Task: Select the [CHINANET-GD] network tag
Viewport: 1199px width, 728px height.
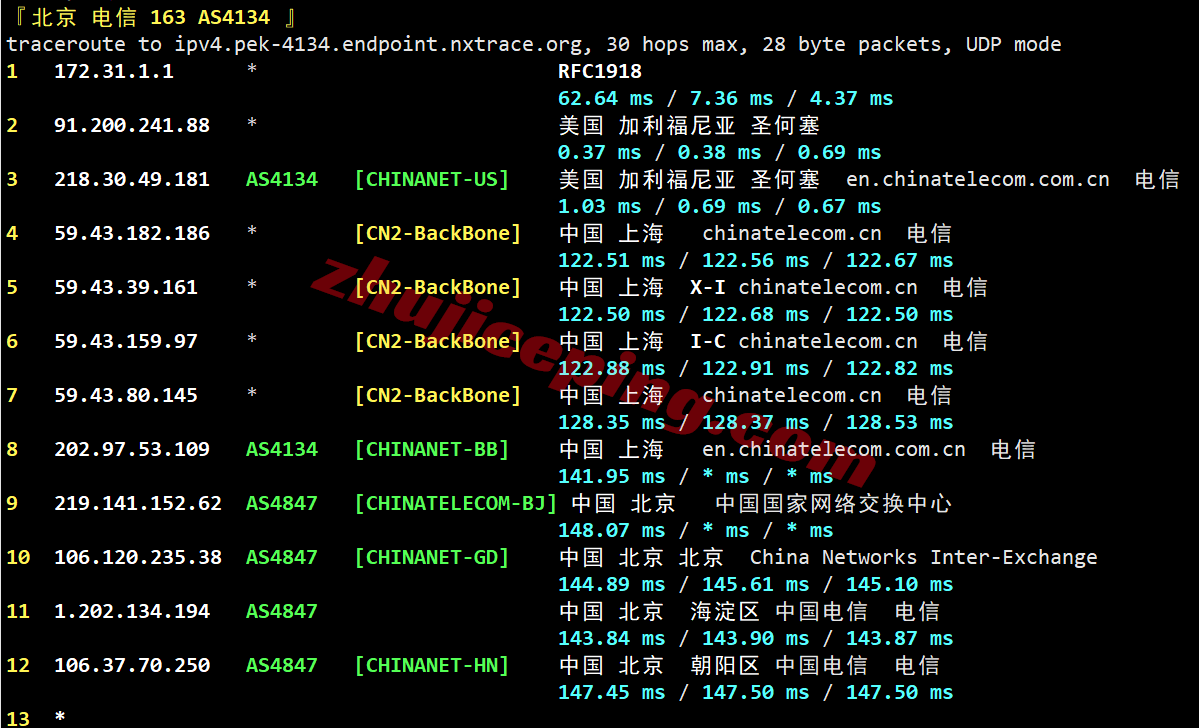Action: tap(432, 557)
